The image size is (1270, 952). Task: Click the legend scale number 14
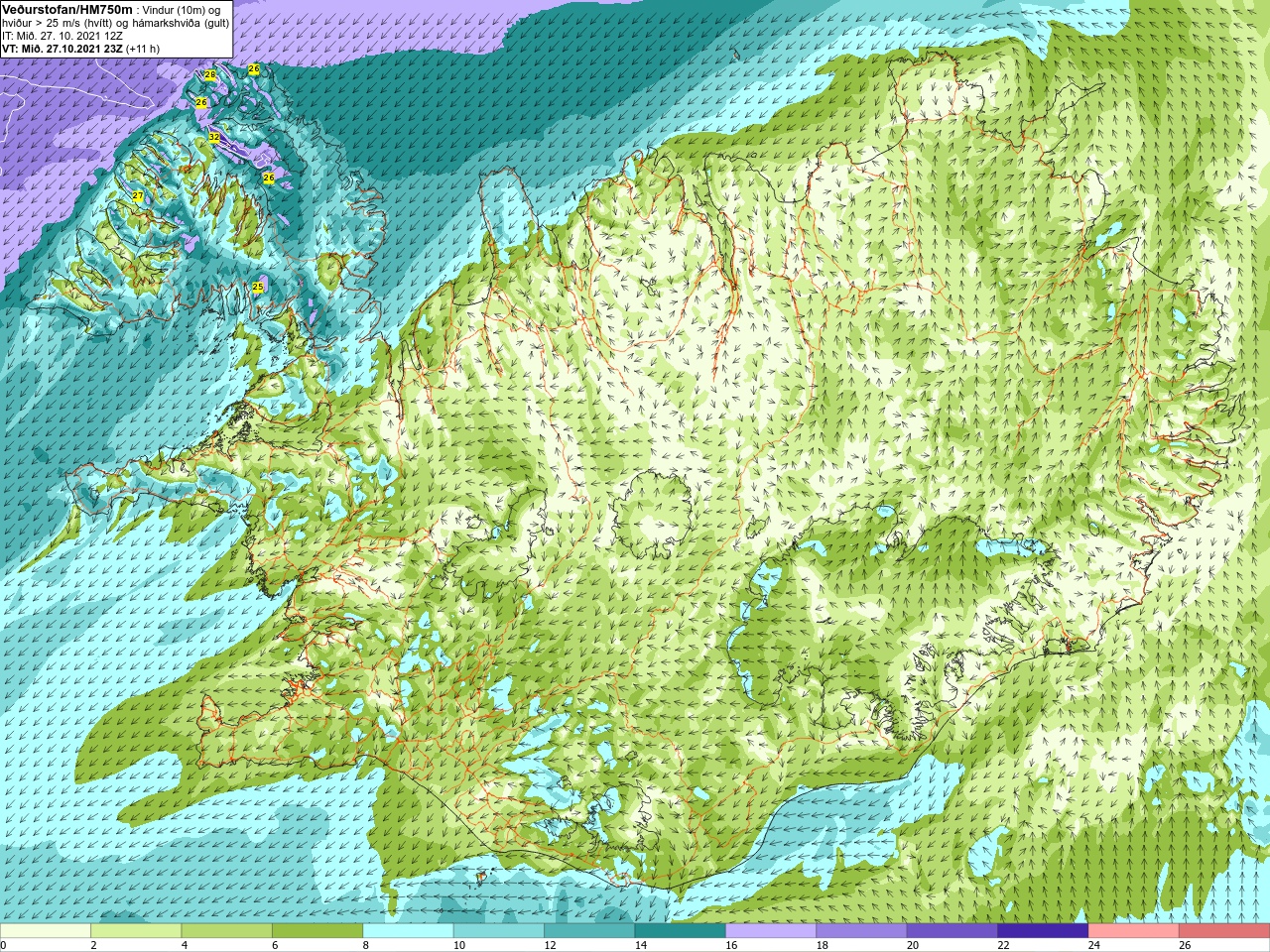[x=641, y=945]
